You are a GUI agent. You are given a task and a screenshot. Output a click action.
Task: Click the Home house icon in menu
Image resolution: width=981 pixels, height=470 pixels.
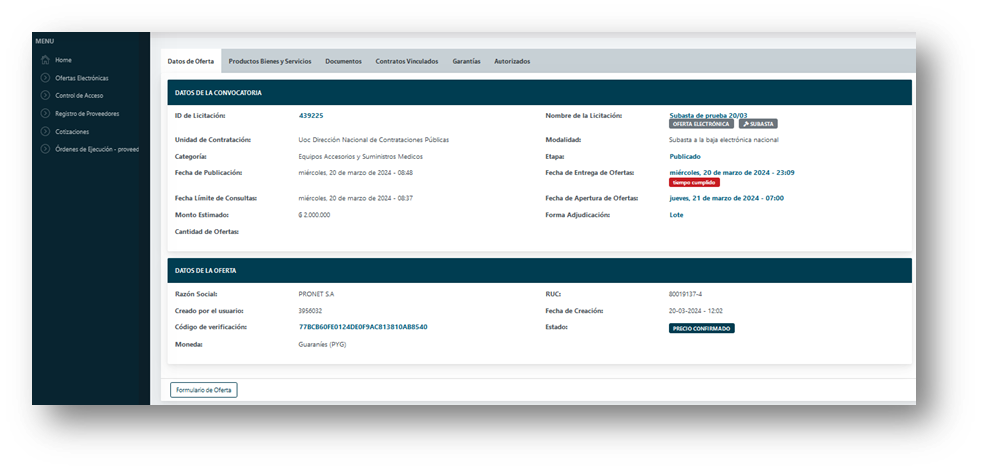click(x=44, y=60)
